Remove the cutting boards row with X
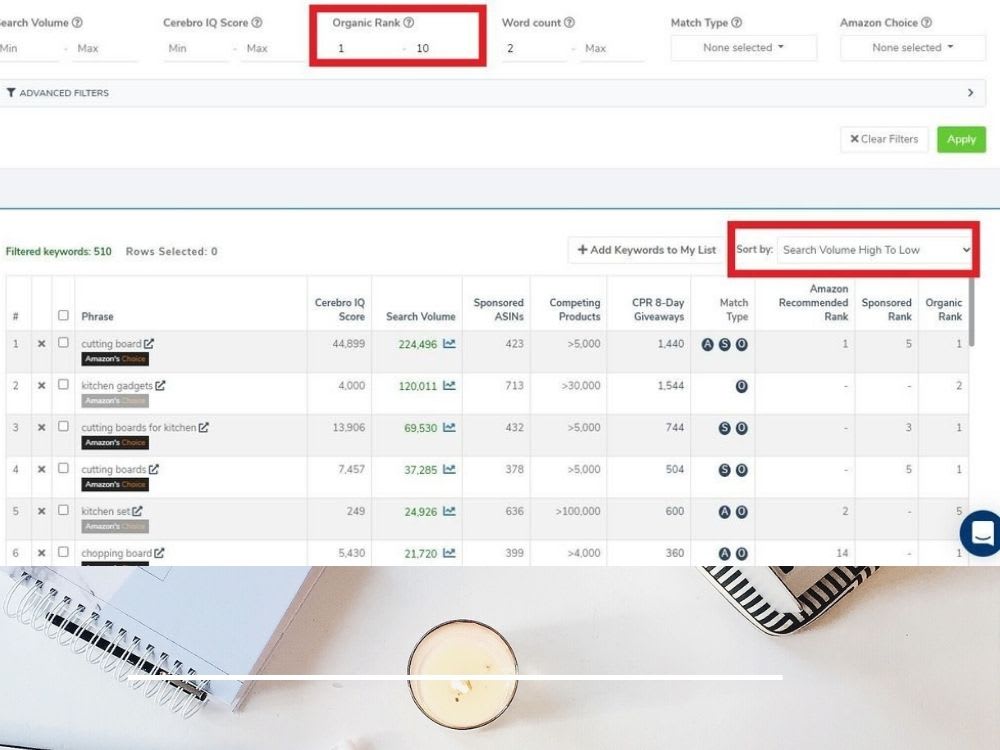 pos(41,469)
